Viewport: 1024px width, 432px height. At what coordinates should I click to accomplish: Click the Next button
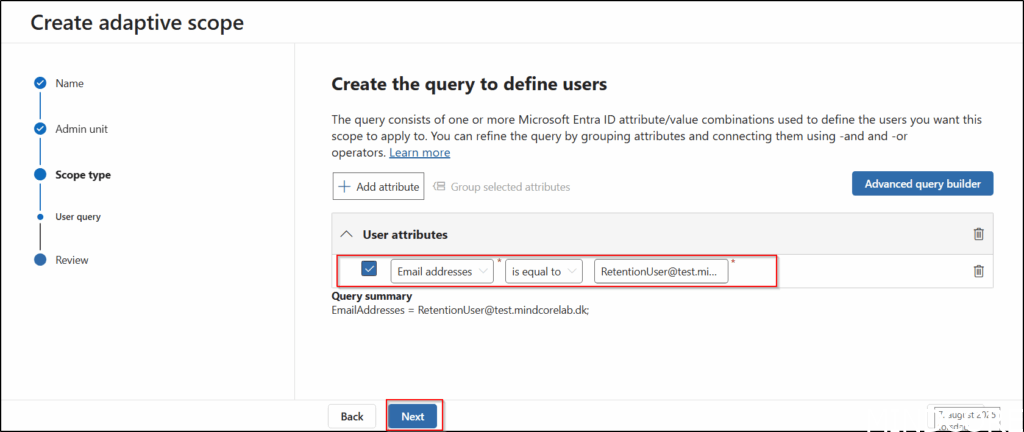(x=412, y=416)
